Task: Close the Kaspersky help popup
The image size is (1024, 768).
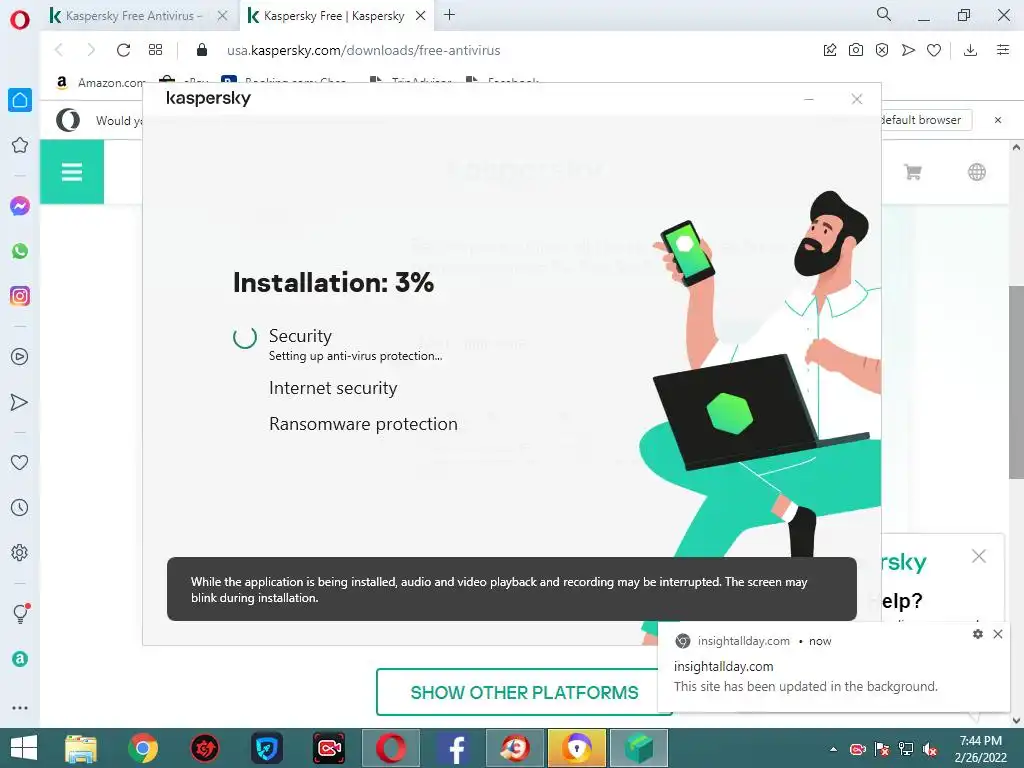Action: point(978,556)
